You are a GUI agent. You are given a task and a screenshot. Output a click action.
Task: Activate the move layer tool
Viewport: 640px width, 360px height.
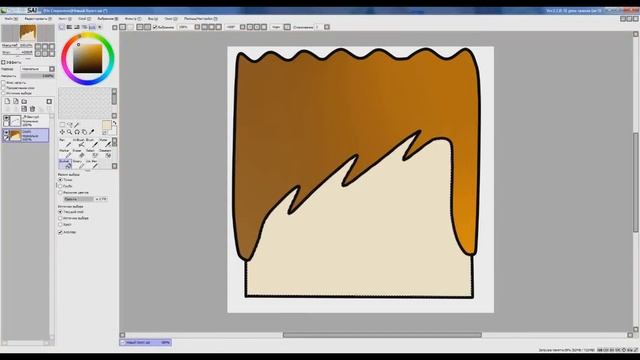tap(62, 132)
